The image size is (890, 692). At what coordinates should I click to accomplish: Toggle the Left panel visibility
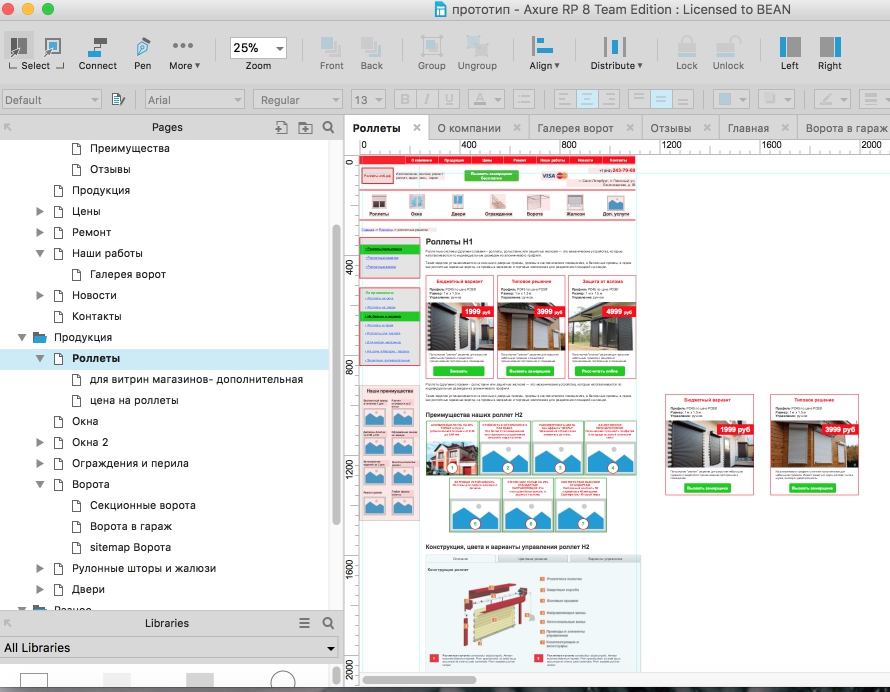click(790, 54)
